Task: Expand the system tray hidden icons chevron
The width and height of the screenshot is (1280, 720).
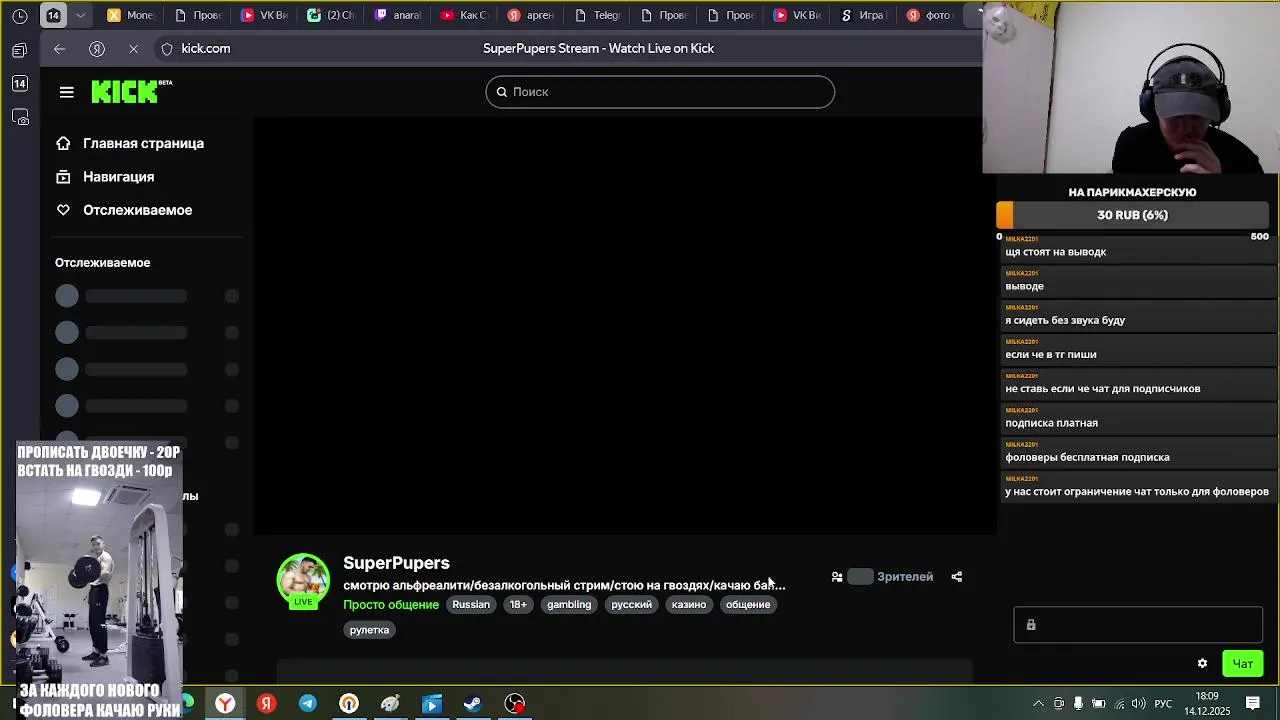Action: tap(1037, 704)
